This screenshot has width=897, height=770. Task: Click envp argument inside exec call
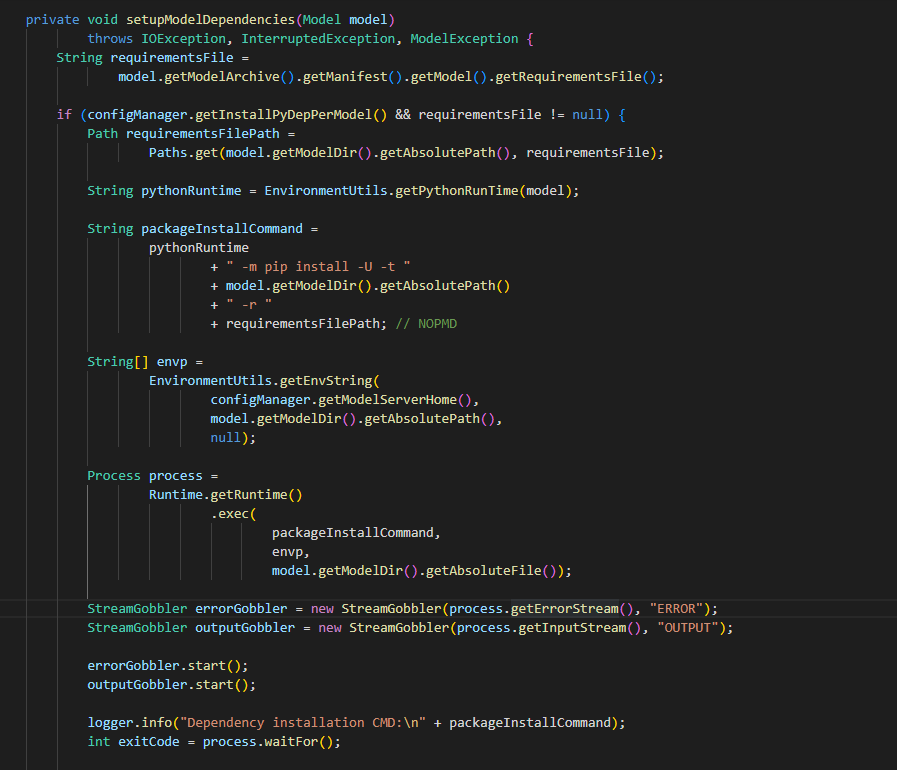tap(287, 552)
